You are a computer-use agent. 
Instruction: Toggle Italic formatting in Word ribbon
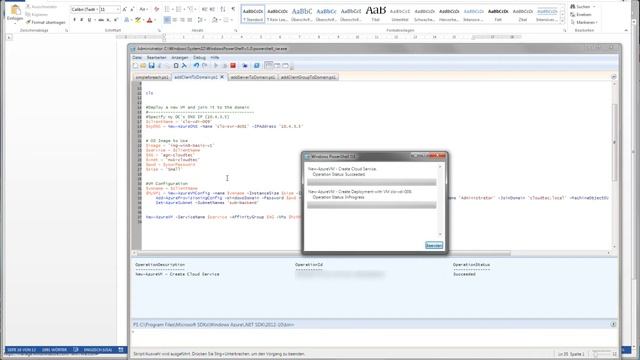tap(82, 20)
